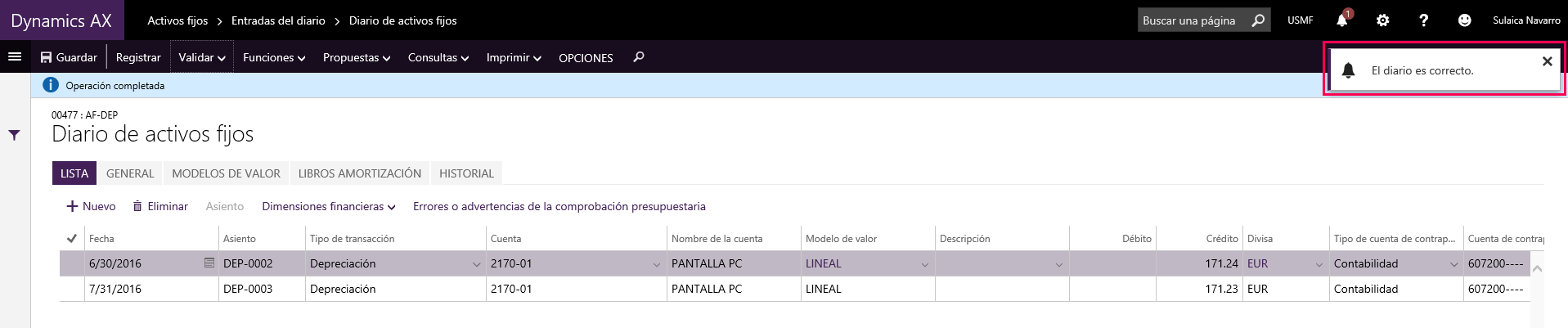Select the row dated 7/31/2016
Viewport: 1568px width, 328px height.
coord(802,289)
